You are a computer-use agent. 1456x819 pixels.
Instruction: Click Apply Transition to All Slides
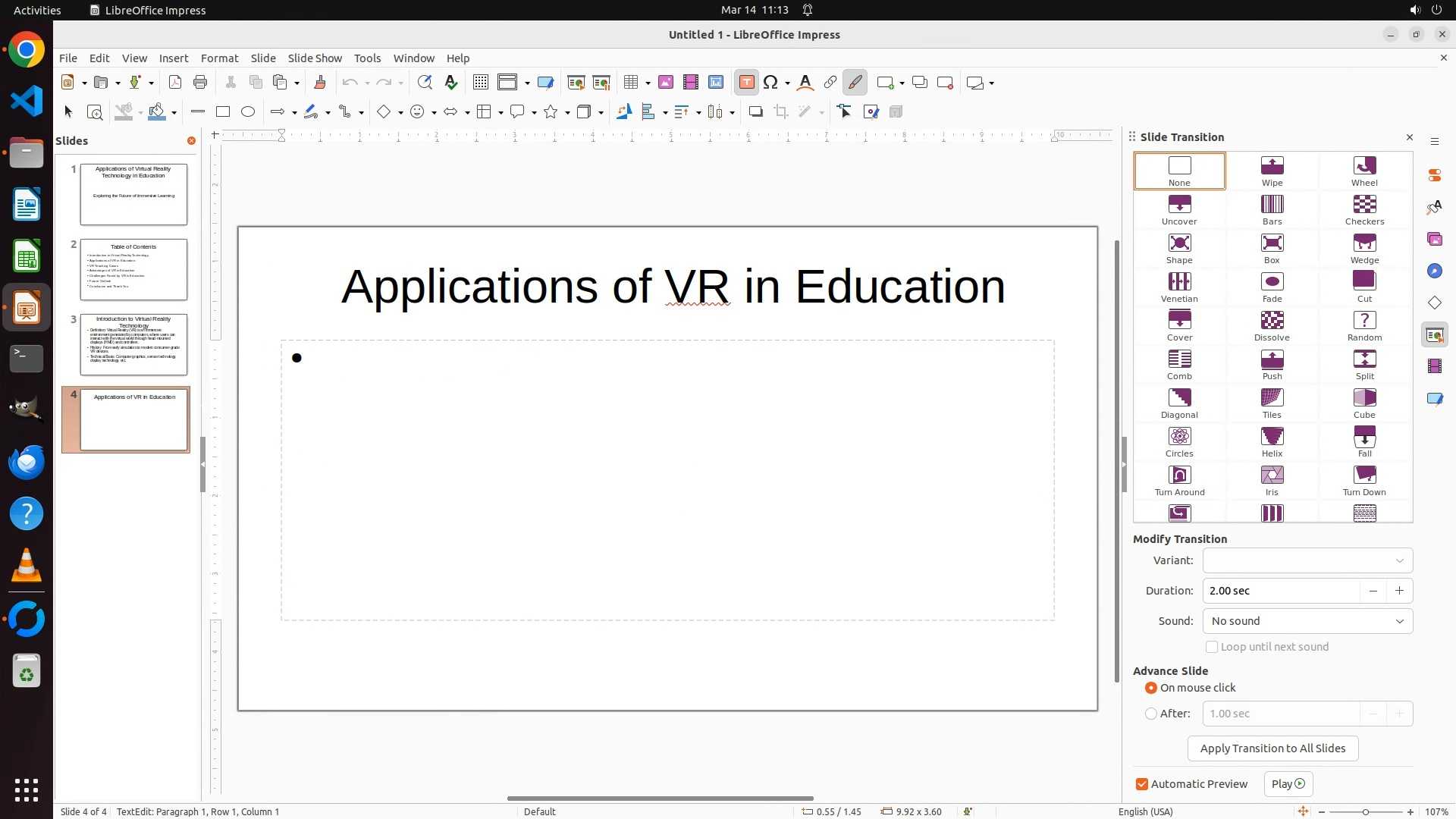point(1272,748)
